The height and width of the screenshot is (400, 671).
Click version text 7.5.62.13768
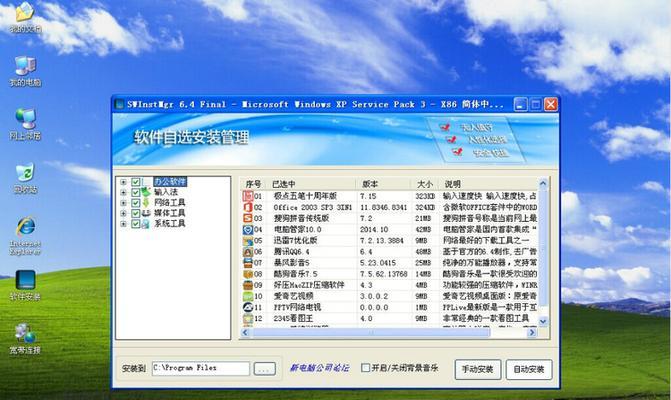coord(383,274)
